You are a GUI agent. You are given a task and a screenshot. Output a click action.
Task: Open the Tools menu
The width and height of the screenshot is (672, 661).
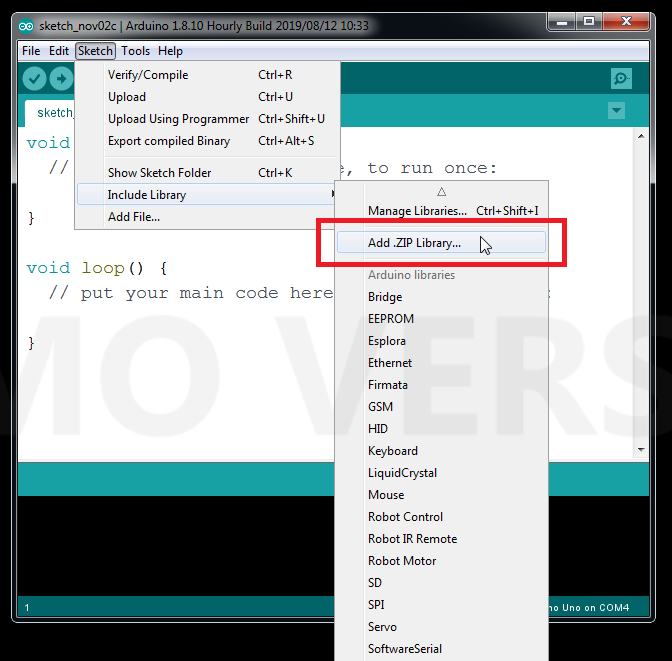[135, 51]
